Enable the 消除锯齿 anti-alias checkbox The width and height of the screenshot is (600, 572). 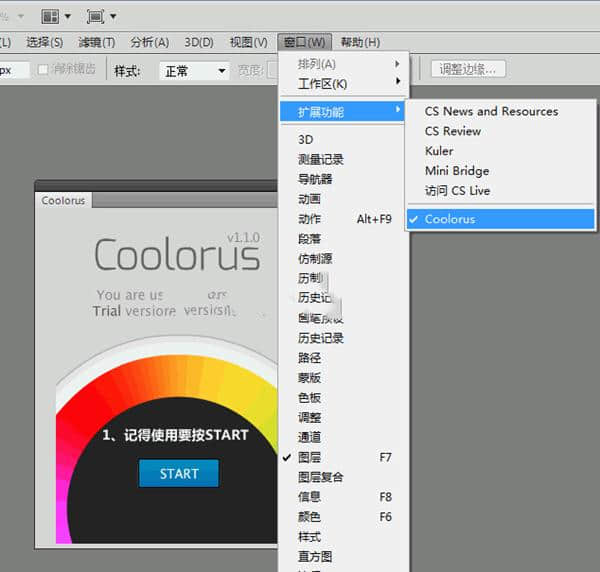(44, 70)
